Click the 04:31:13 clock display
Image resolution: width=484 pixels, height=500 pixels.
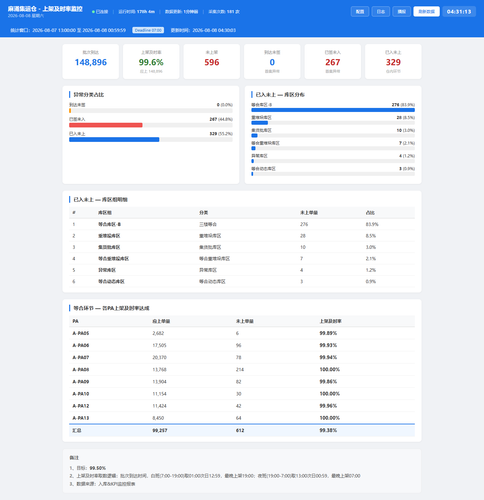[x=459, y=12]
